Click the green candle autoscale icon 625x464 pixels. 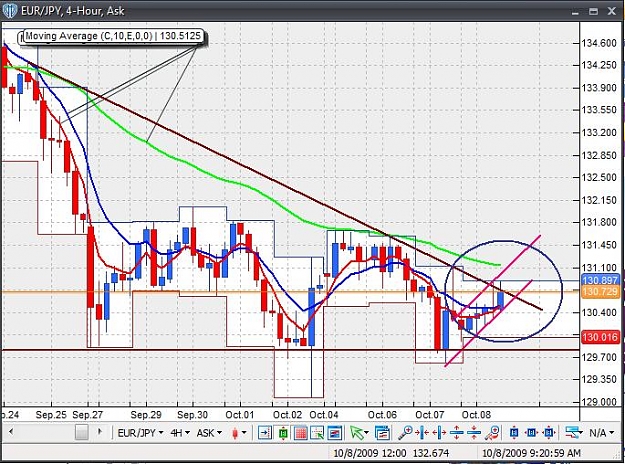(283, 433)
